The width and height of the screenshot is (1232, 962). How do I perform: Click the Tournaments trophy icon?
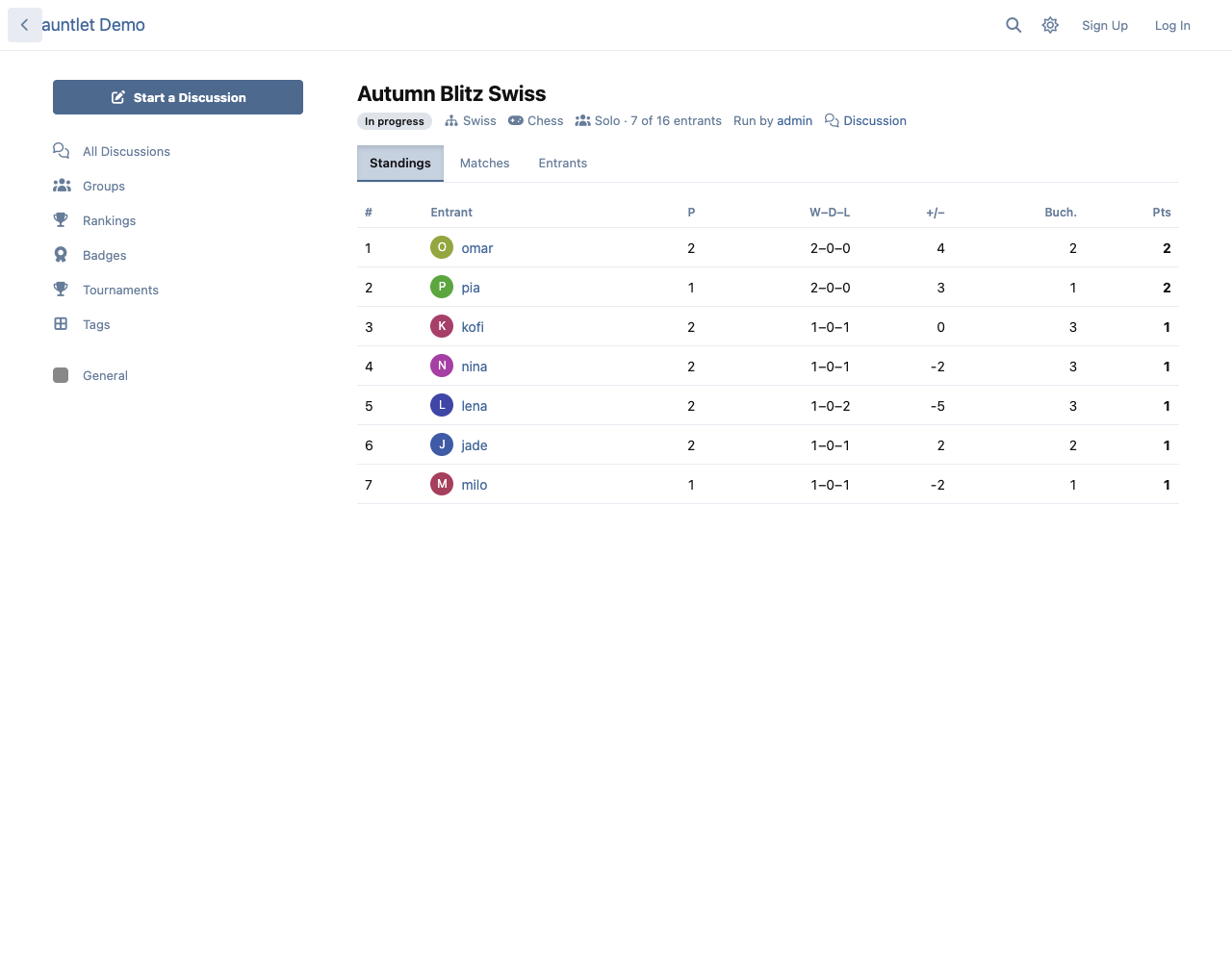61,290
